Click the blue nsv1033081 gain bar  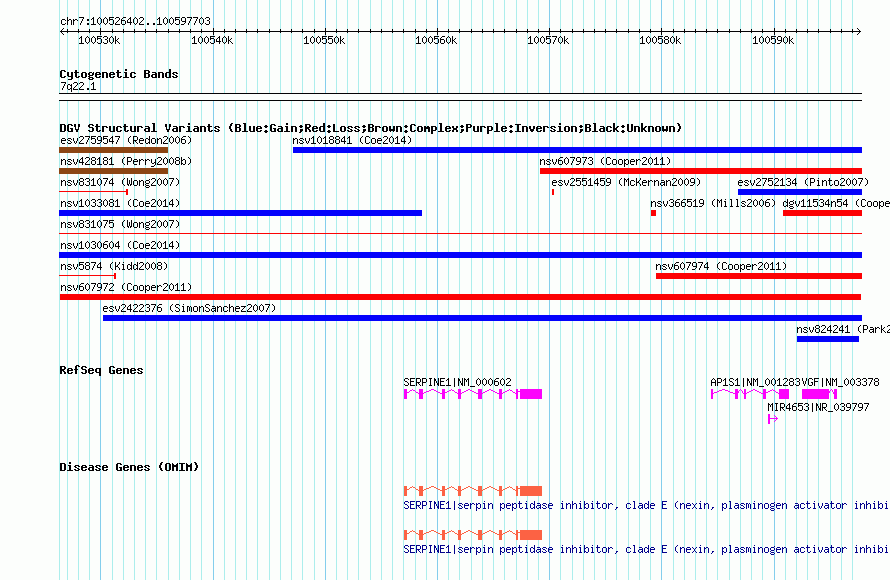tap(241, 213)
